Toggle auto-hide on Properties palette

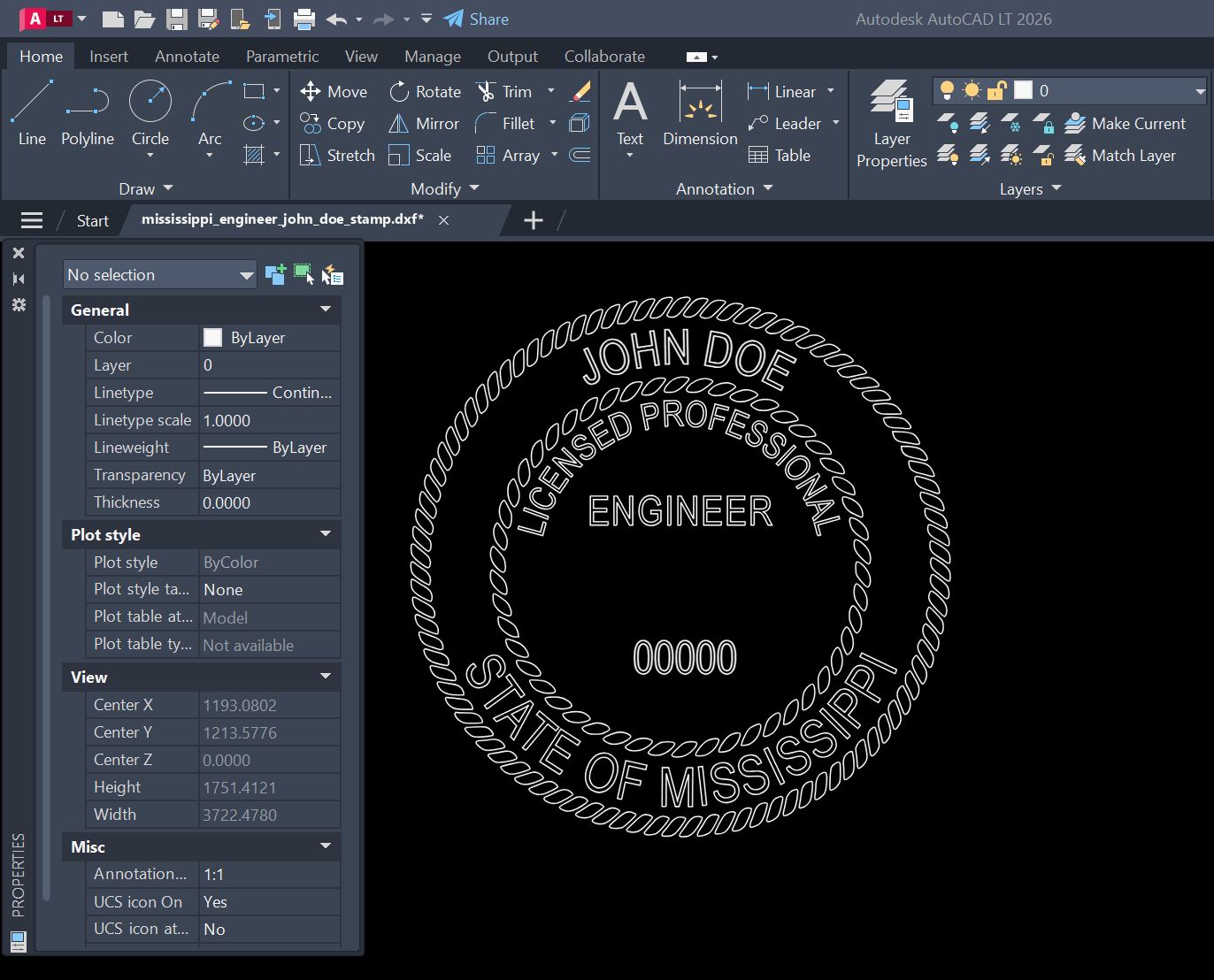click(x=19, y=279)
